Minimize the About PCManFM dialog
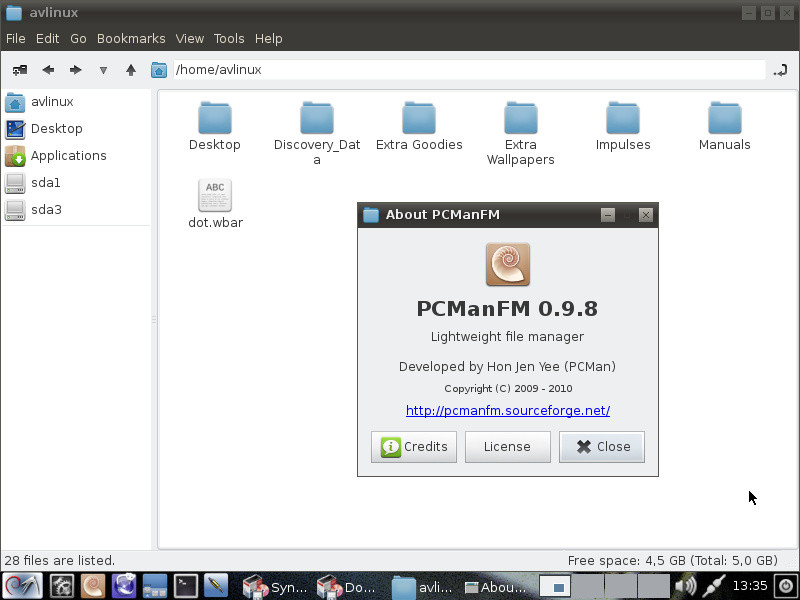This screenshot has width=800, height=600. pyautogui.click(x=608, y=215)
